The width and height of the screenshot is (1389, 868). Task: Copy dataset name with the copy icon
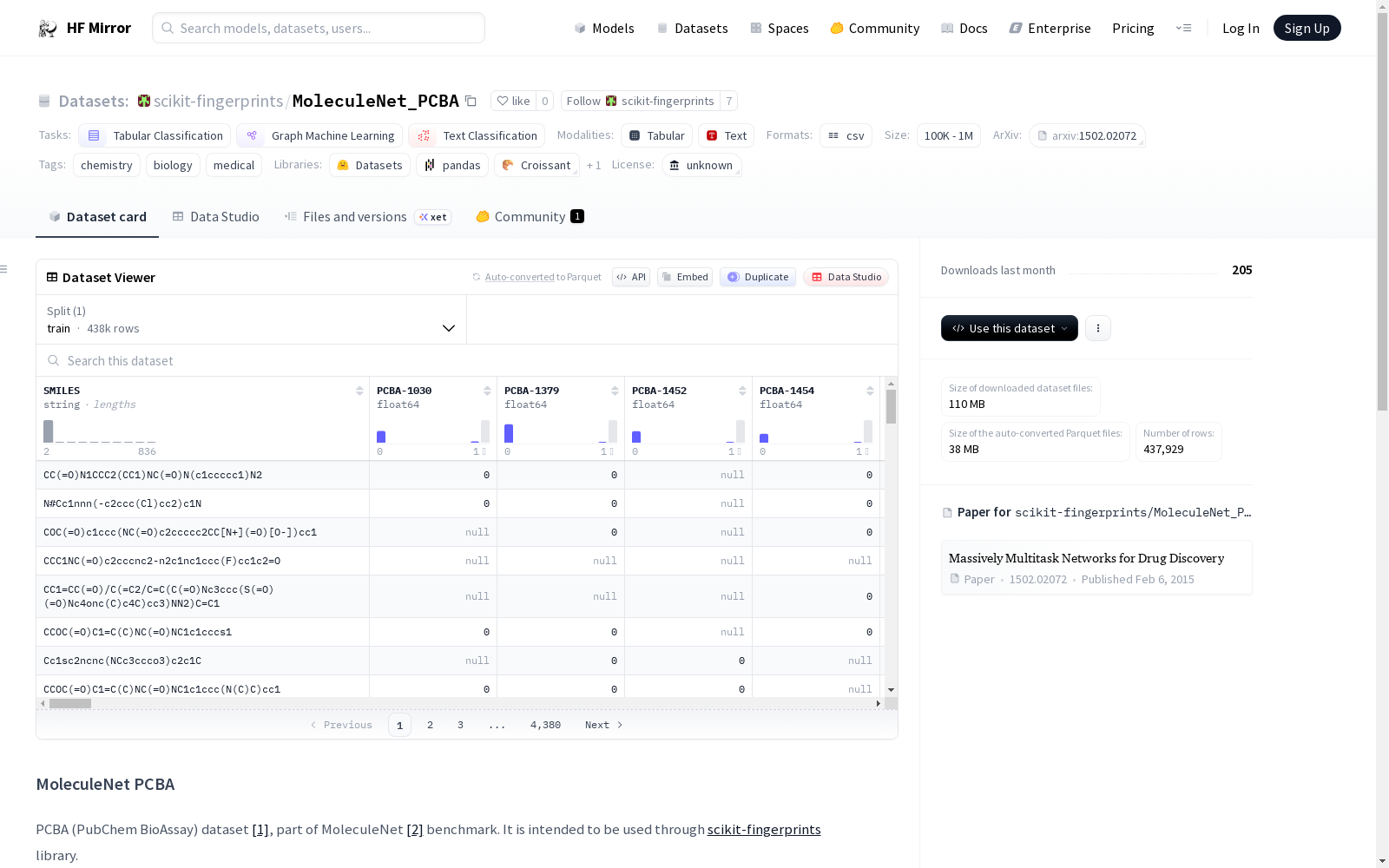[471, 101]
